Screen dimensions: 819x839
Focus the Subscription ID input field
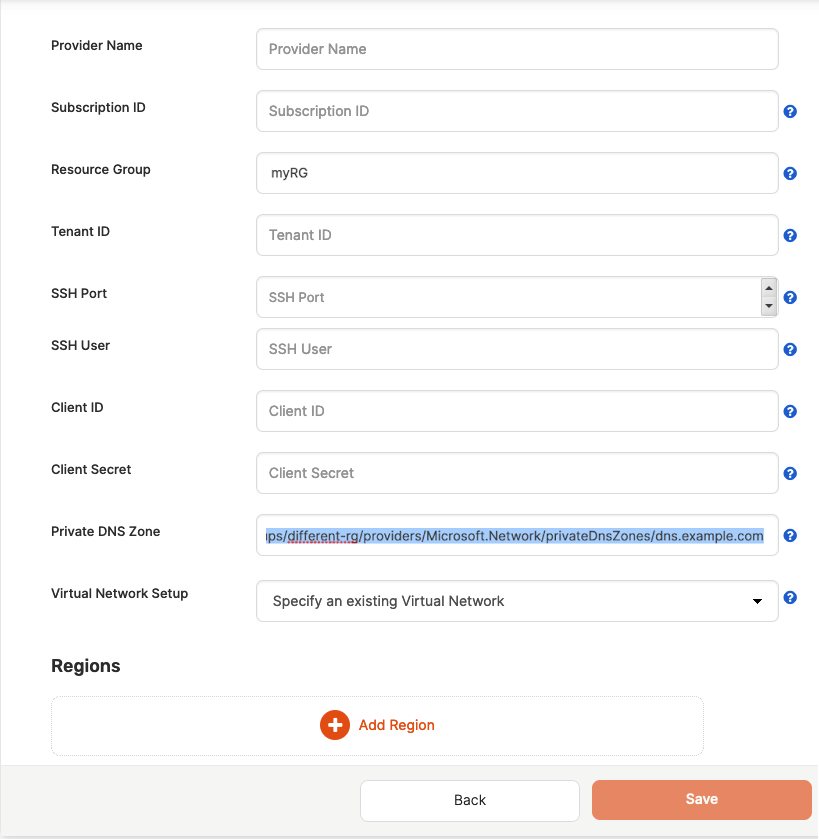point(517,111)
